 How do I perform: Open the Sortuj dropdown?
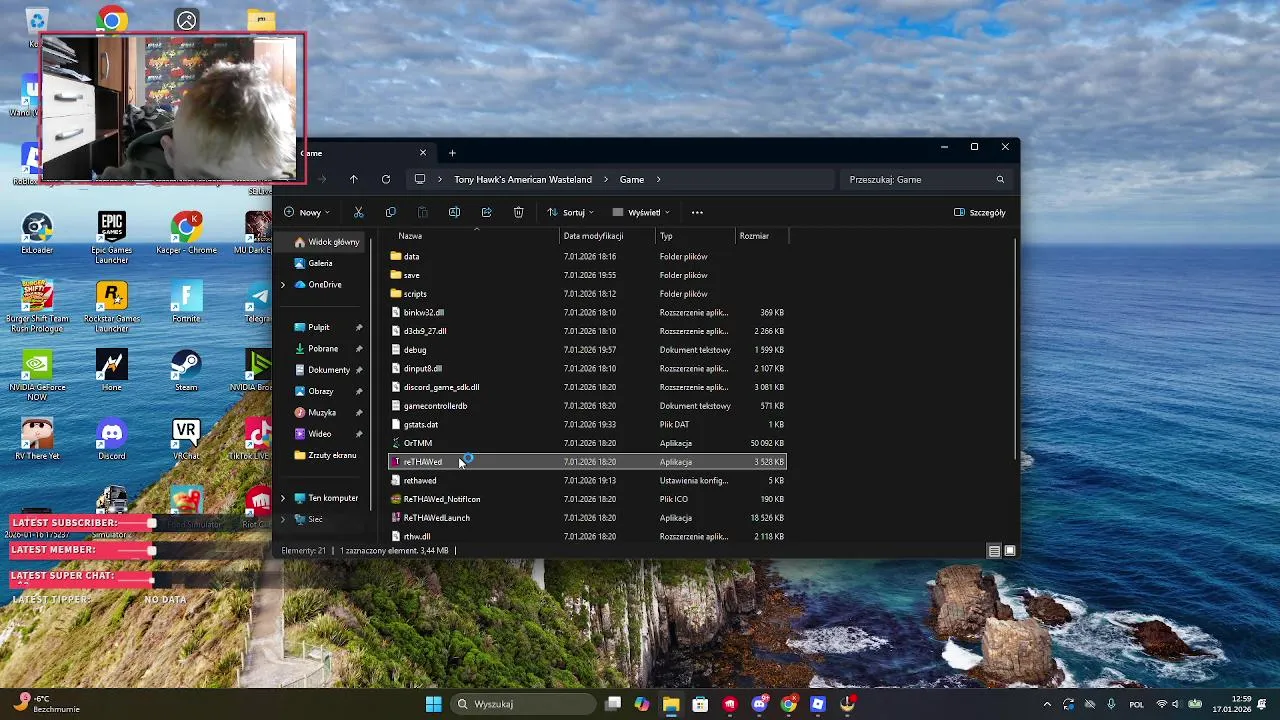click(570, 212)
